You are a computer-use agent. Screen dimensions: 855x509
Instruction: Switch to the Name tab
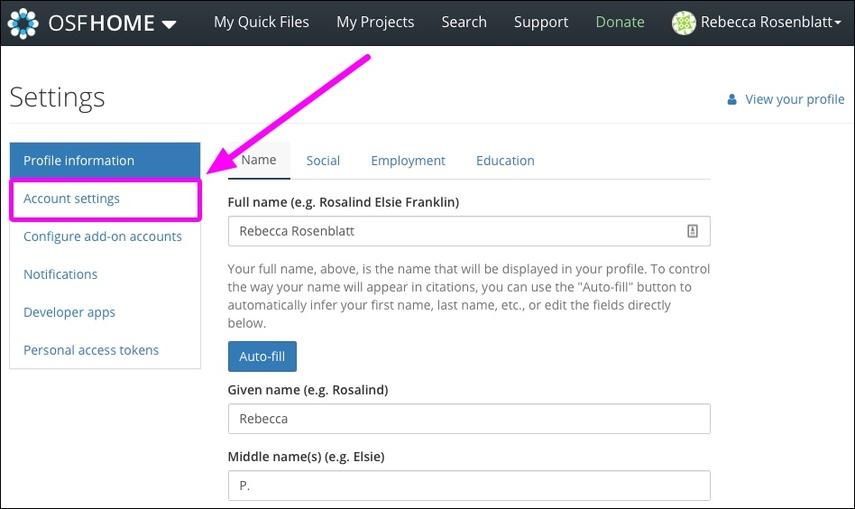pos(258,160)
